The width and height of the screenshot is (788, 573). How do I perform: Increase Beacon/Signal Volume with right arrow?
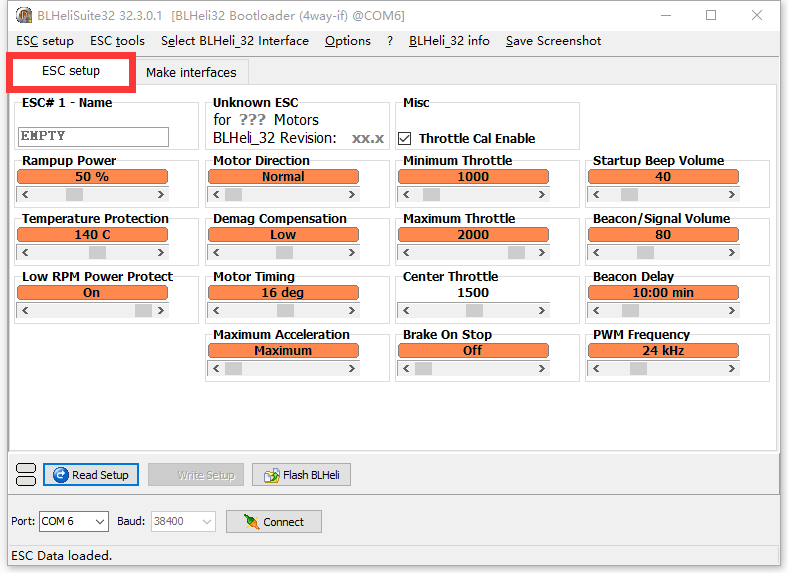(x=732, y=252)
